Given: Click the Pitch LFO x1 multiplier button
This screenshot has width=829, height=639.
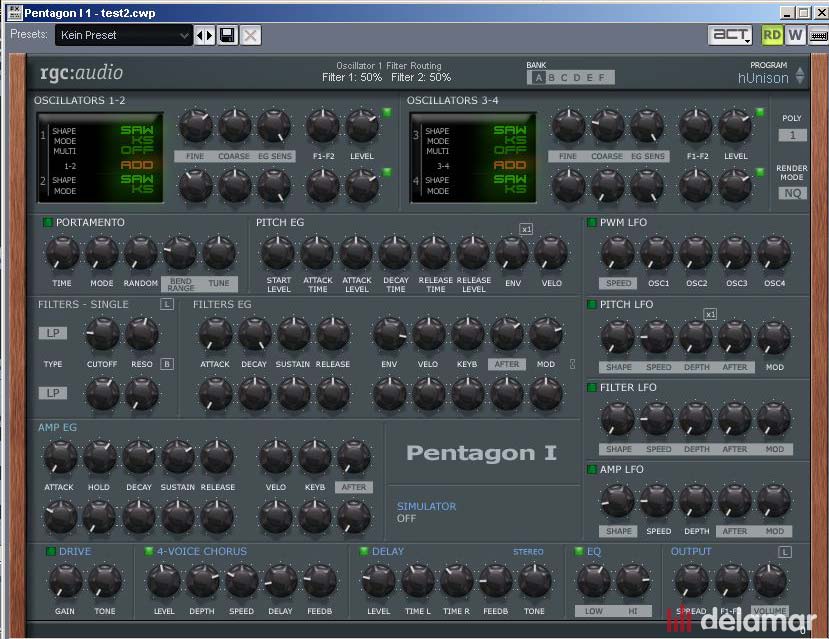Looking at the screenshot, I should (711, 314).
